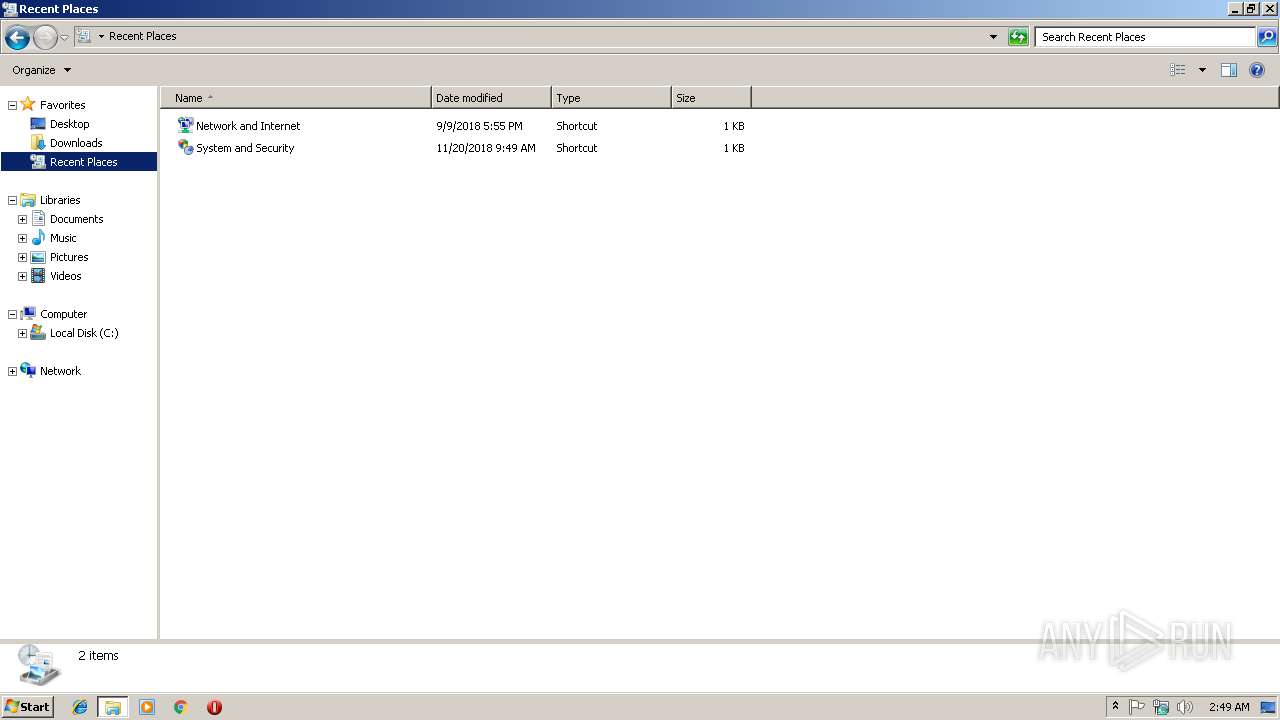The image size is (1280, 720).
Task: Click the System and Security shield icon
Action: coord(185,147)
